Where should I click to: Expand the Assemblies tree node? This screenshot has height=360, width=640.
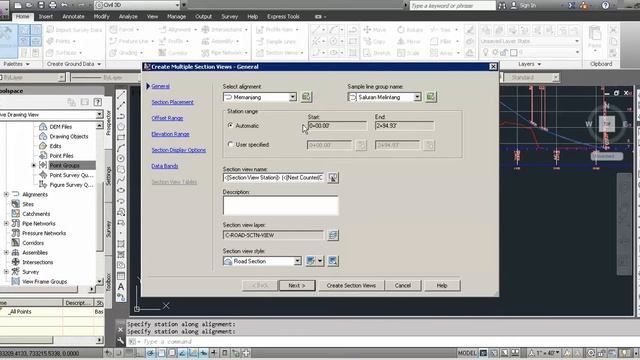(x=6, y=252)
